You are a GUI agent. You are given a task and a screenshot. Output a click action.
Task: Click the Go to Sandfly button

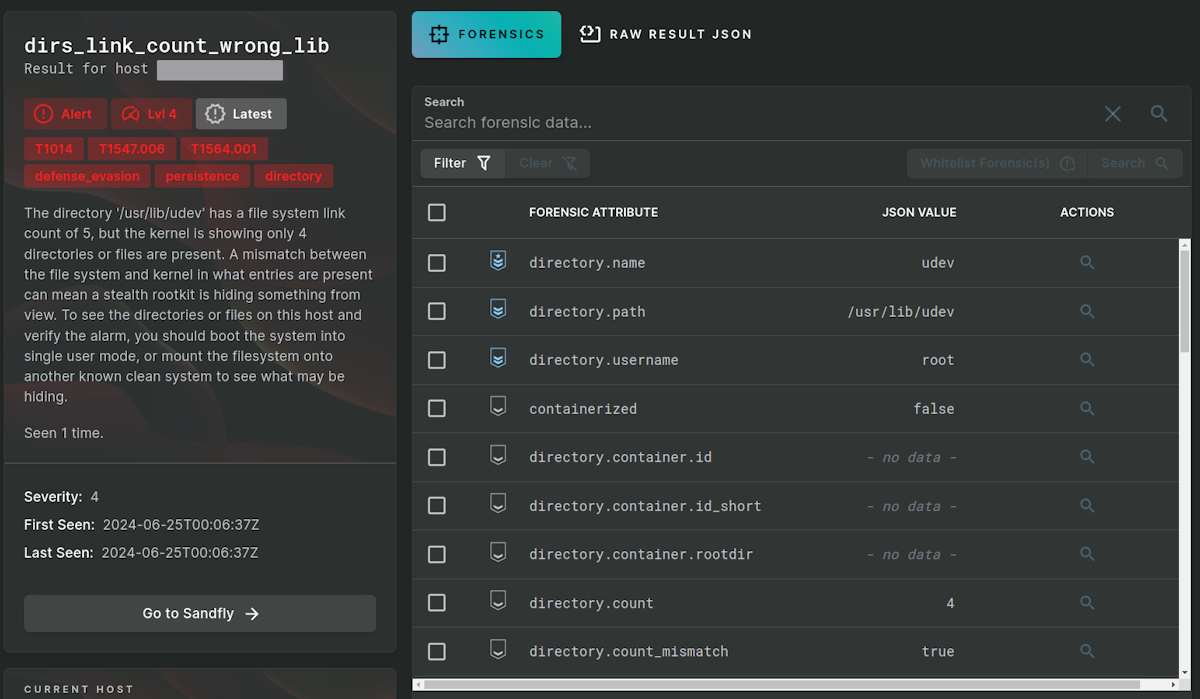pyautogui.click(x=199, y=613)
